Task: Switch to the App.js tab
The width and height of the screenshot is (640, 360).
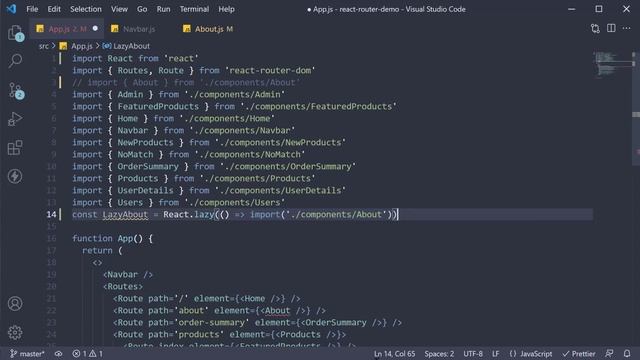Action: pos(67,29)
